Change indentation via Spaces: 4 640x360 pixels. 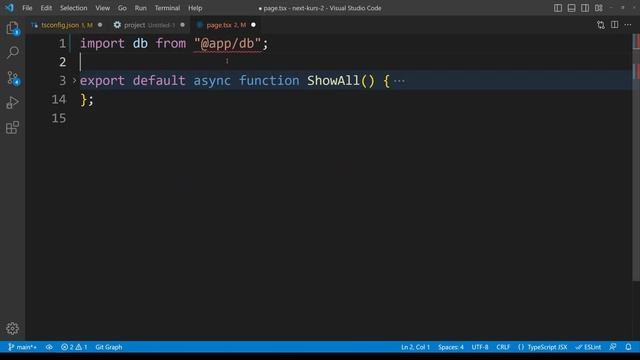click(x=451, y=347)
